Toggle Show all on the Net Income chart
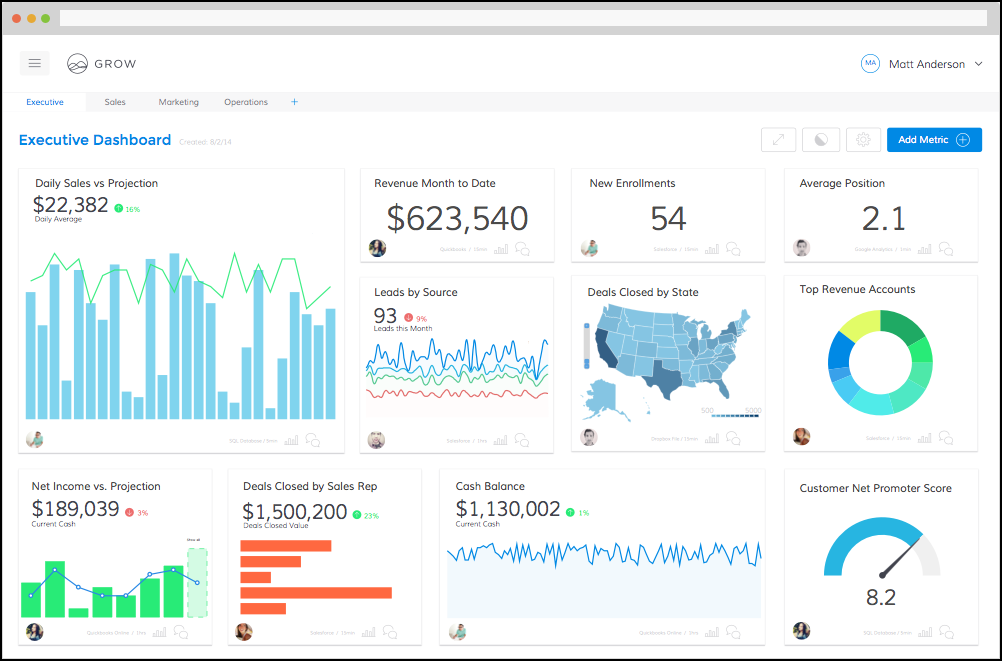1002x661 pixels. point(194,540)
